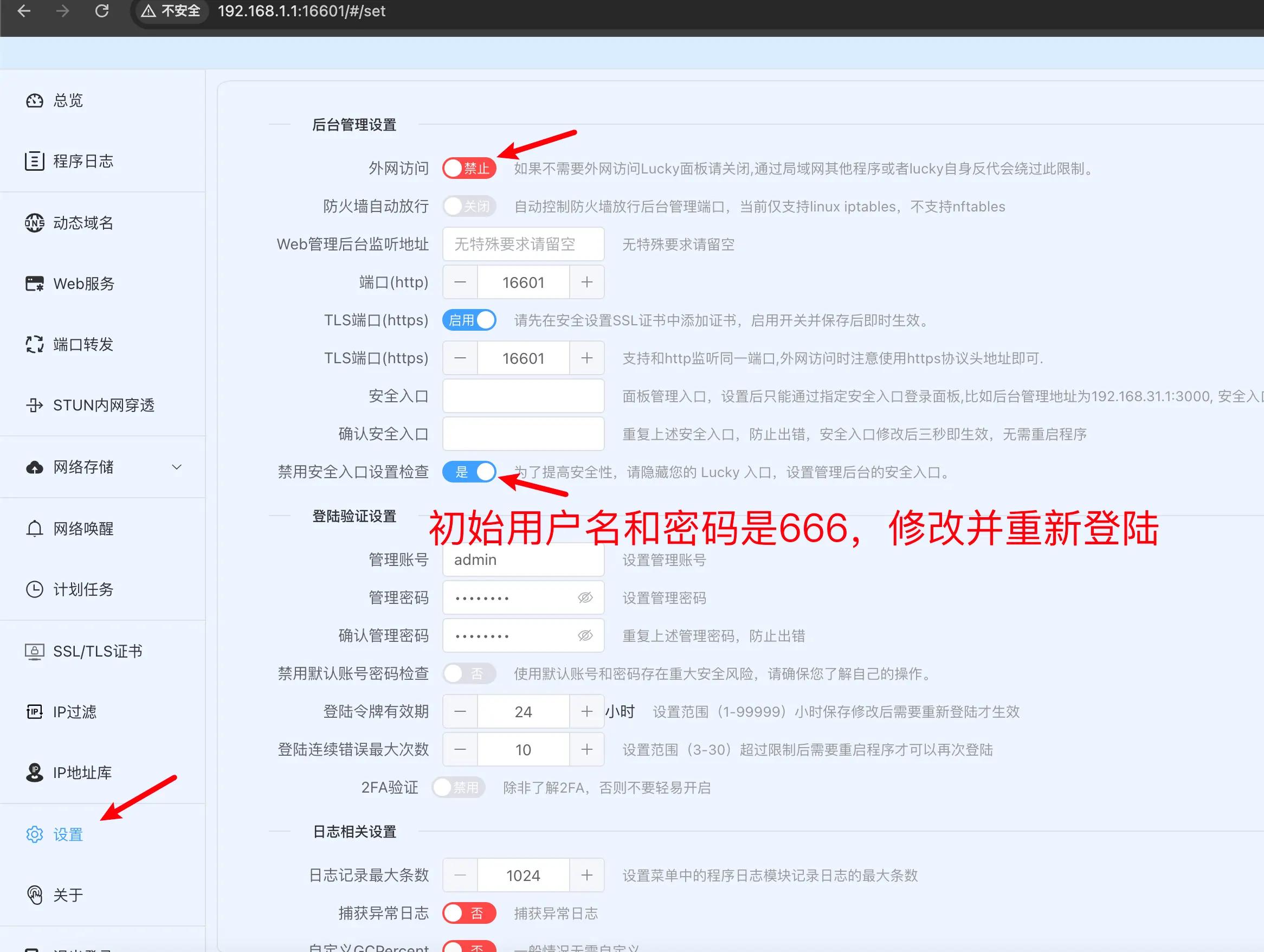Open SSL/TLS证书 menu item

click(103, 652)
